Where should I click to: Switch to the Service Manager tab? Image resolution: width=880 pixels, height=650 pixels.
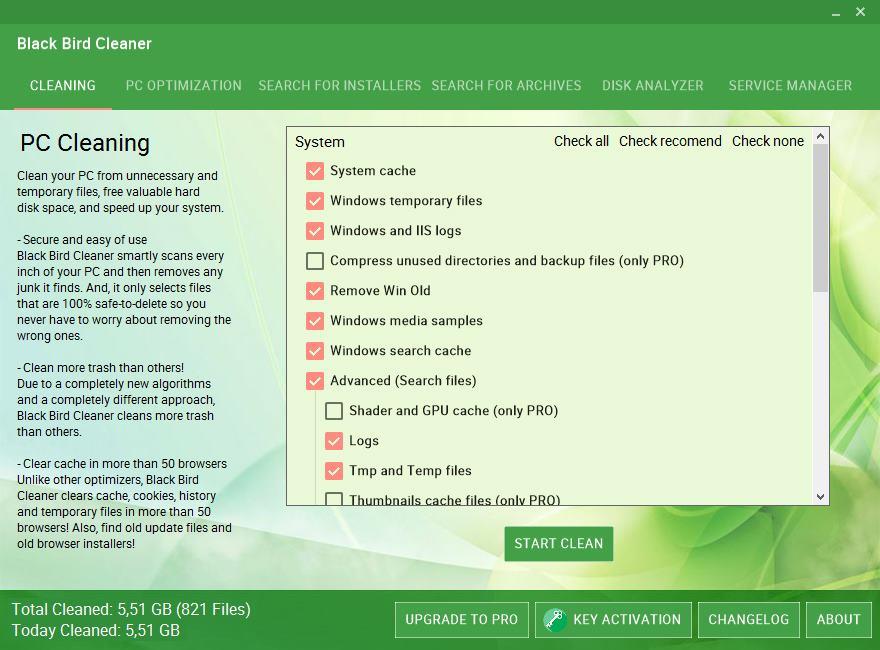coord(790,86)
